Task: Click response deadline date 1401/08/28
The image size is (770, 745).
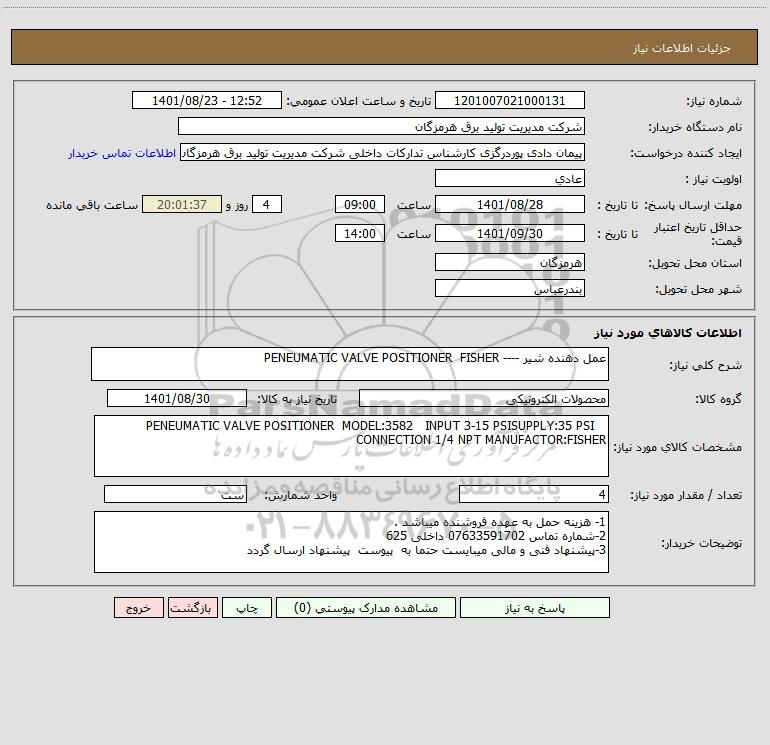Action: coord(510,204)
